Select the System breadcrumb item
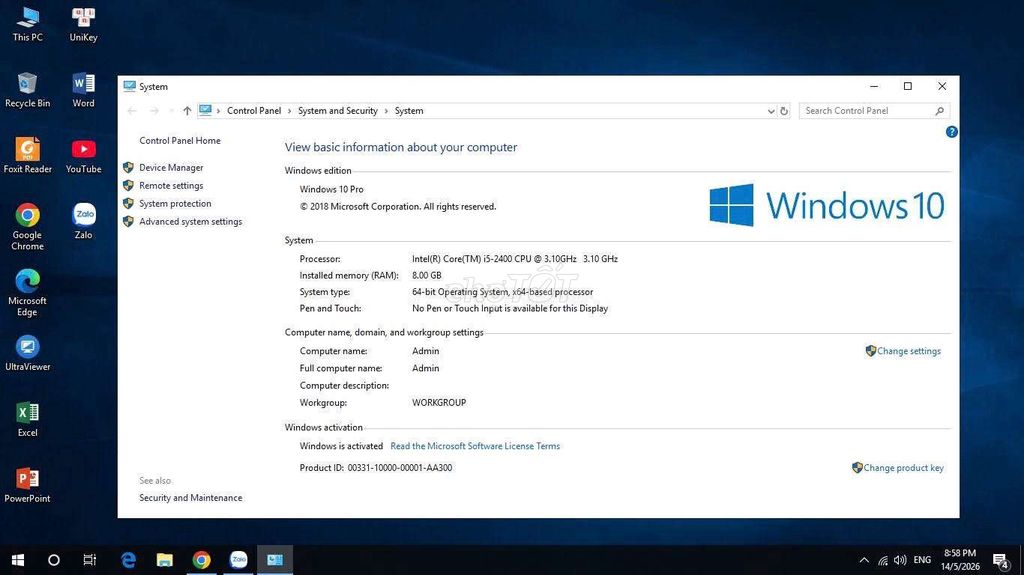 (409, 111)
